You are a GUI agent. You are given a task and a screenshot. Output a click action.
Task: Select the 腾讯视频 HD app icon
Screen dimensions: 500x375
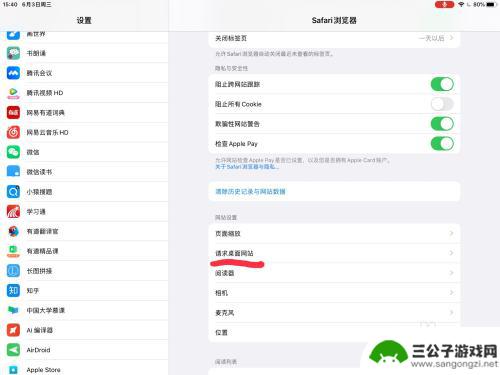coord(13,93)
